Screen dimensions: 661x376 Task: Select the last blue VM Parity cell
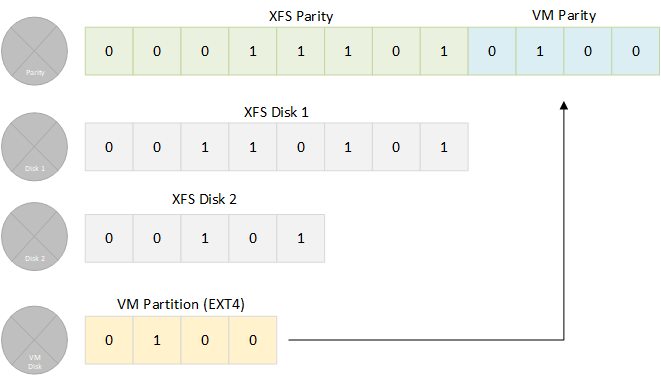[x=636, y=51]
